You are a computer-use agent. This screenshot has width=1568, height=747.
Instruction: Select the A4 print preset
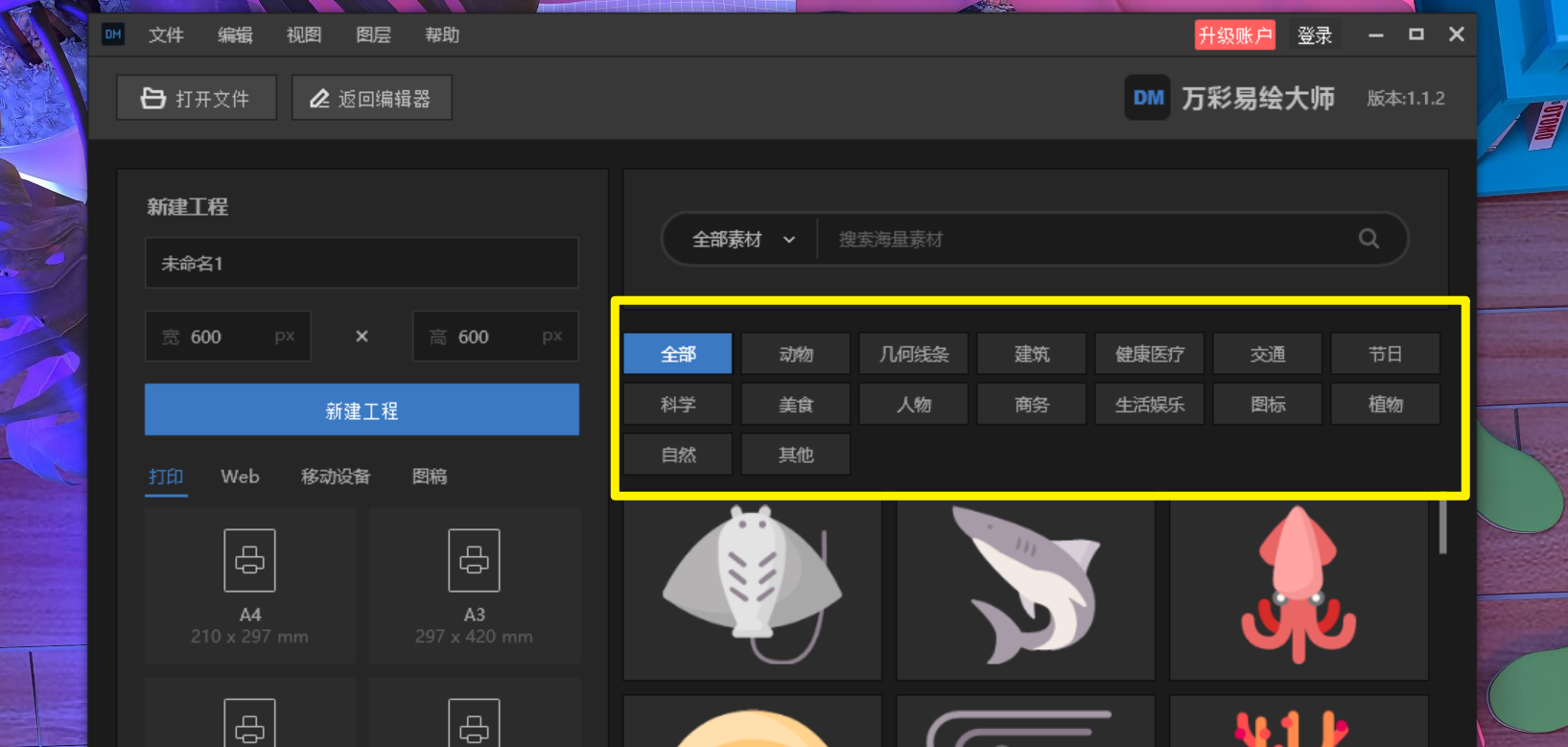pos(250,586)
